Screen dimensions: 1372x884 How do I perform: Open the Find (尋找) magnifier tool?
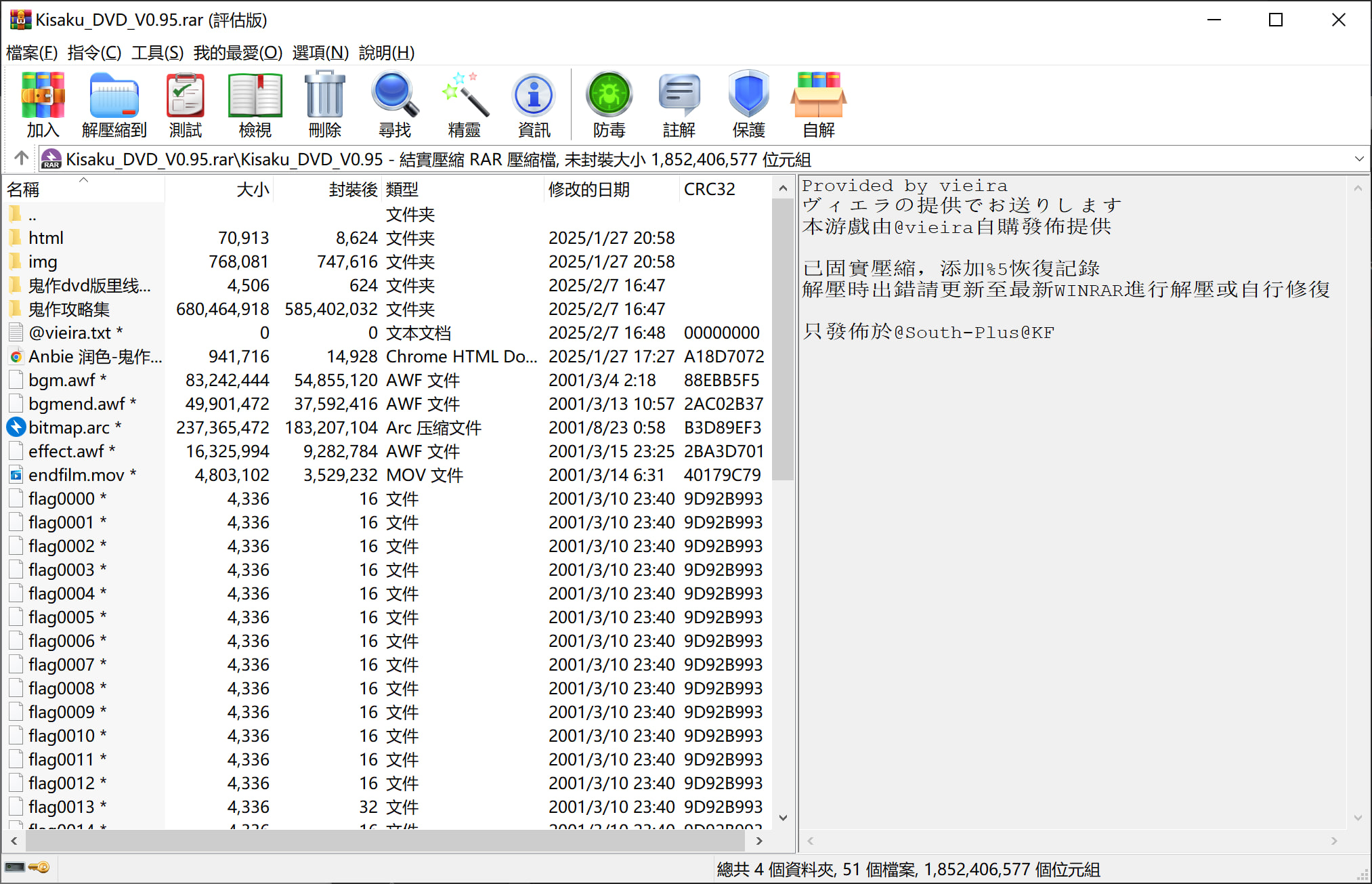point(394,104)
